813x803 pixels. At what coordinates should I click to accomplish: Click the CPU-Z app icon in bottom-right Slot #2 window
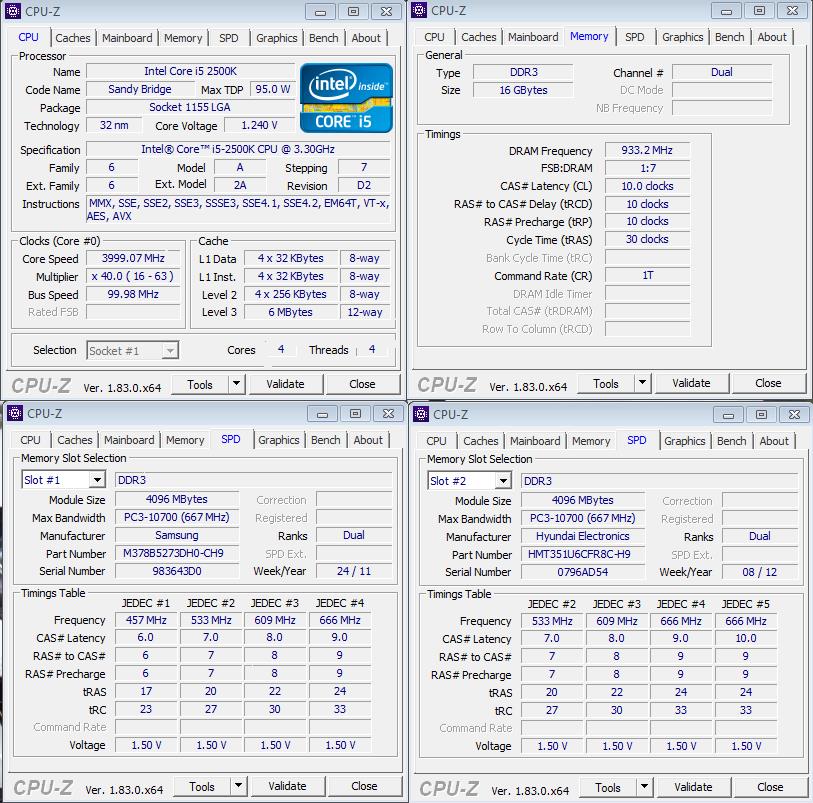pyautogui.click(x=421, y=414)
